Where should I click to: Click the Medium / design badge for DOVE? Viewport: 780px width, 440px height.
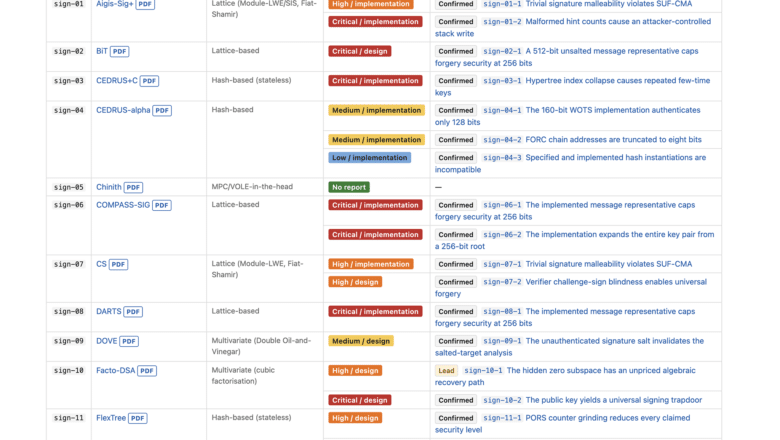(361, 342)
